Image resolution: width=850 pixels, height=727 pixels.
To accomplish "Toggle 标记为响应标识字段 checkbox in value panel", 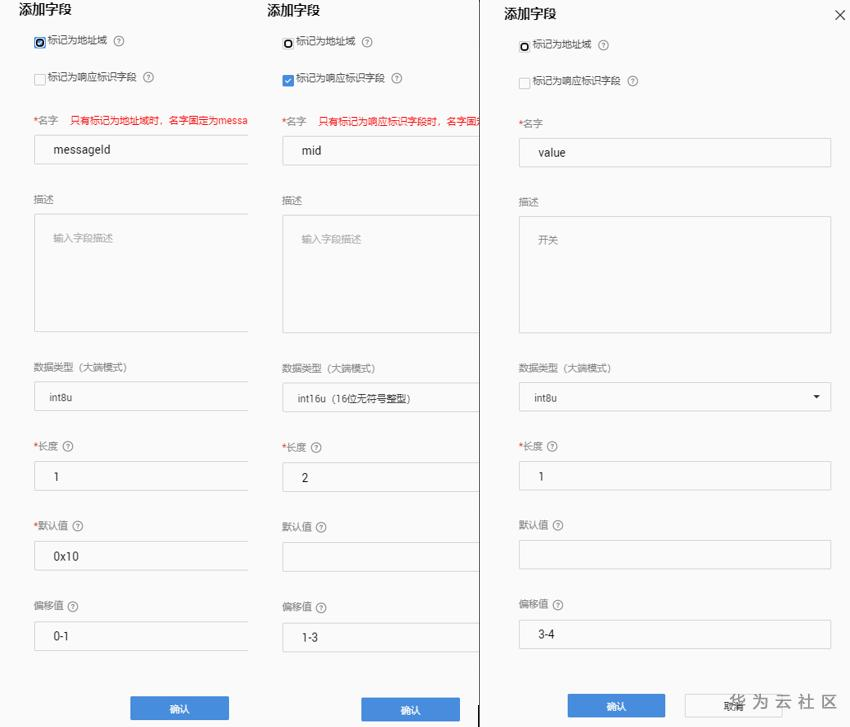I will point(524,83).
